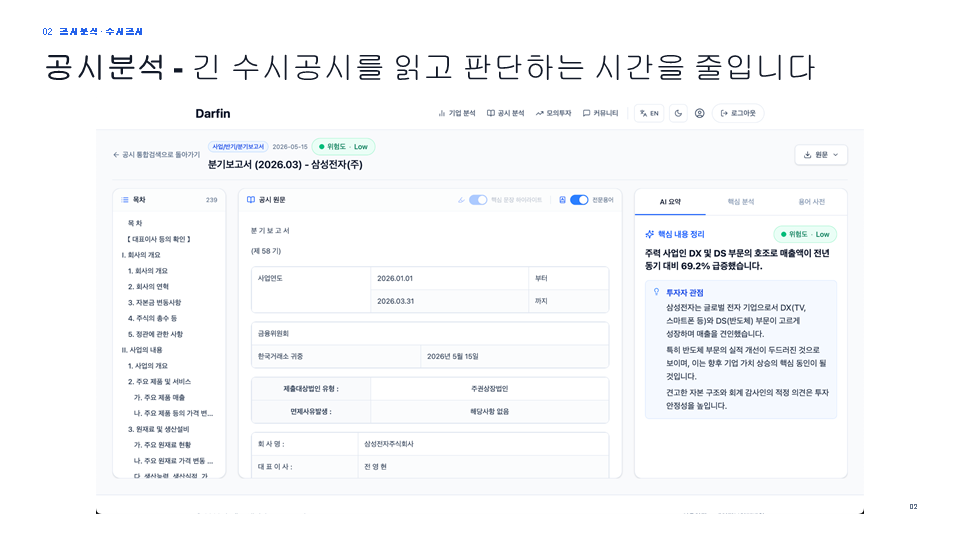
Task: Switch language with the EN button
Action: click(649, 113)
